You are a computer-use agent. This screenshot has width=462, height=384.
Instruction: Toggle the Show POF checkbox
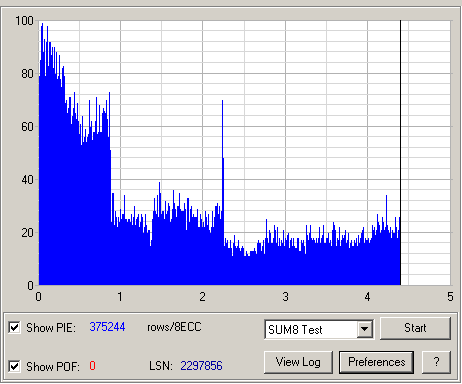[14, 366]
